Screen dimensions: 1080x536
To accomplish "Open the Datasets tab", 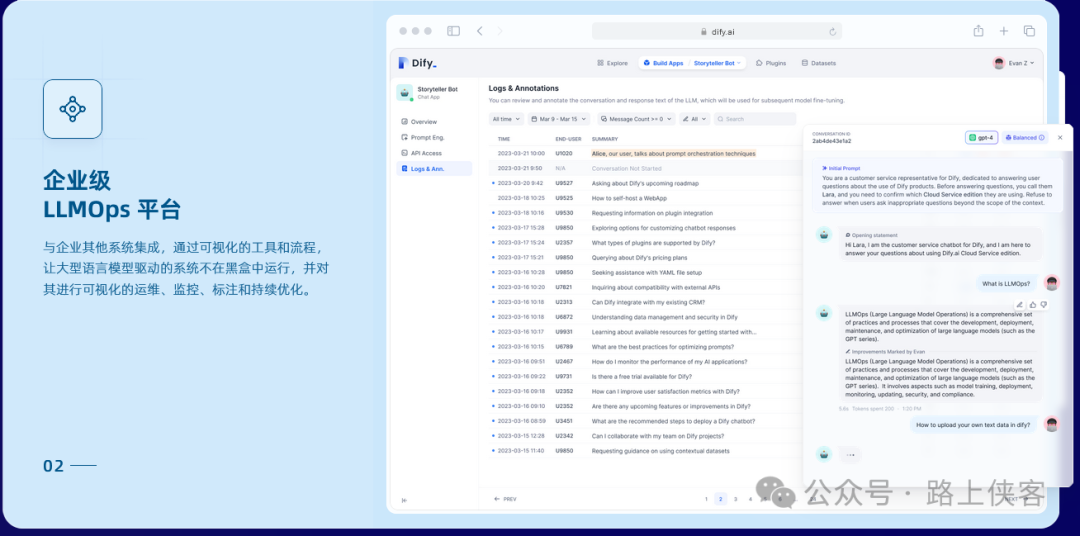I will pos(818,63).
